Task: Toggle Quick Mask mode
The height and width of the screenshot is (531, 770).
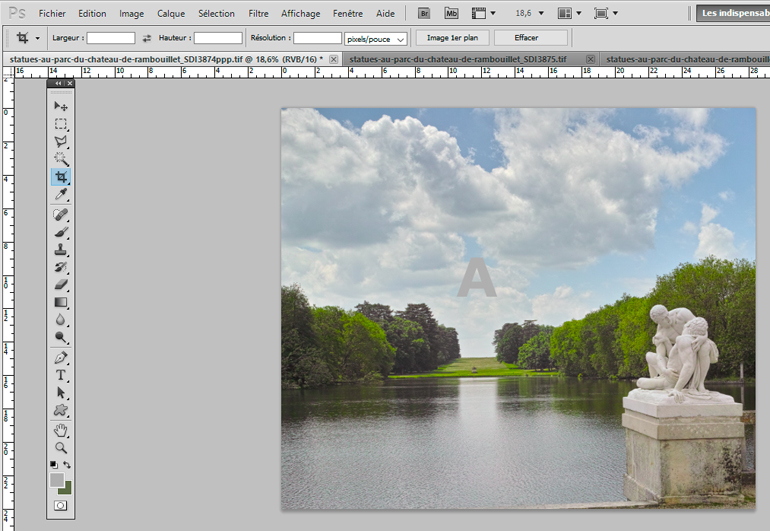Action: 60,505
